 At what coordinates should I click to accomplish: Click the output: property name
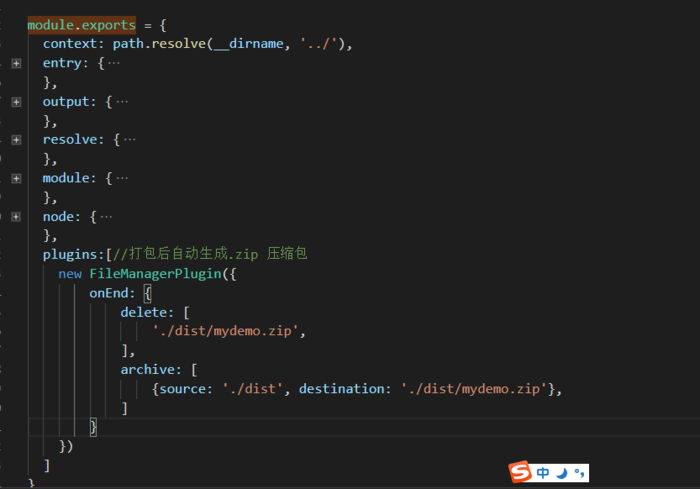tap(69, 102)
